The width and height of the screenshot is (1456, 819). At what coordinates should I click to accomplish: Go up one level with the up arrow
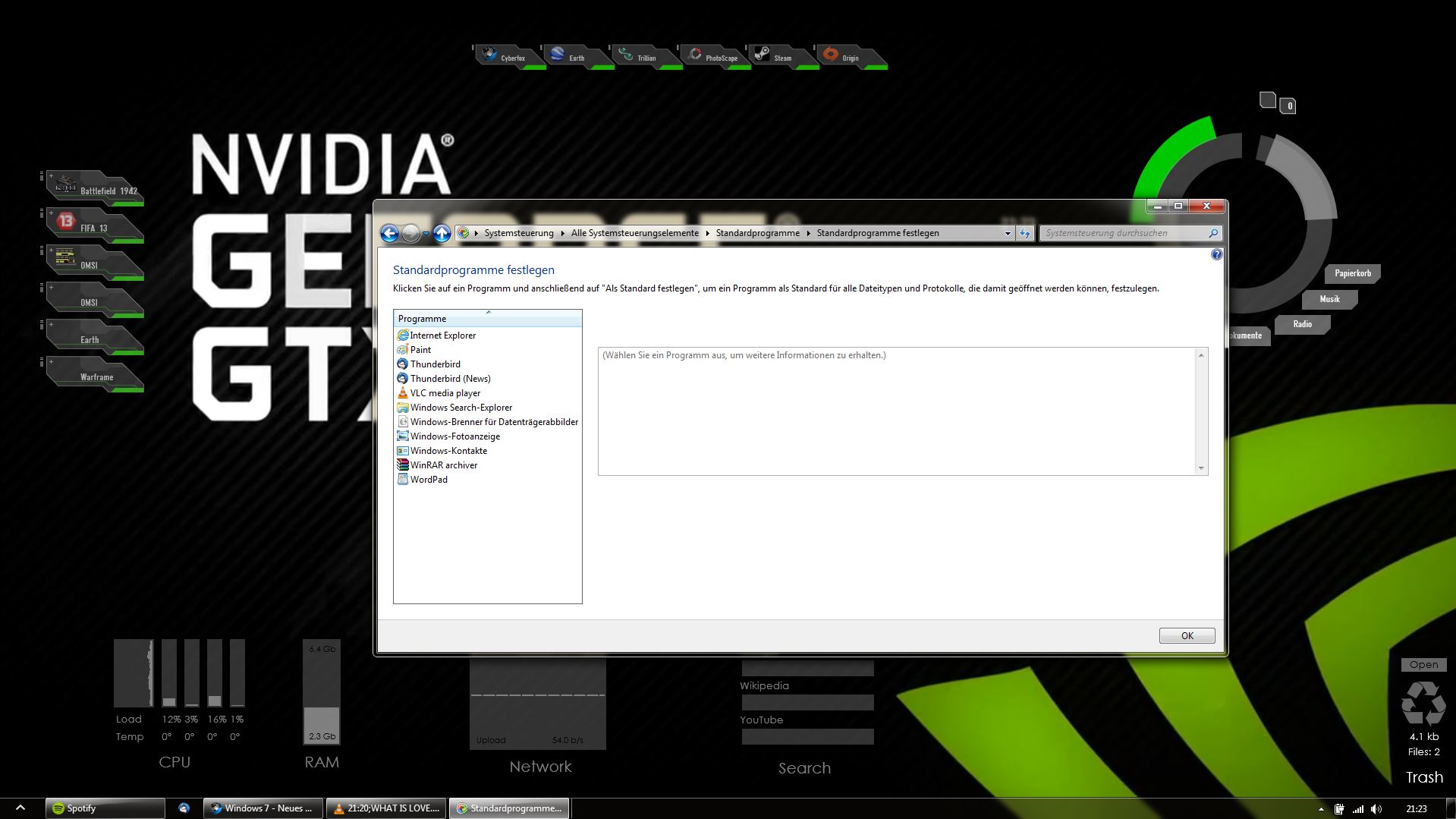[x=442, y=233]
